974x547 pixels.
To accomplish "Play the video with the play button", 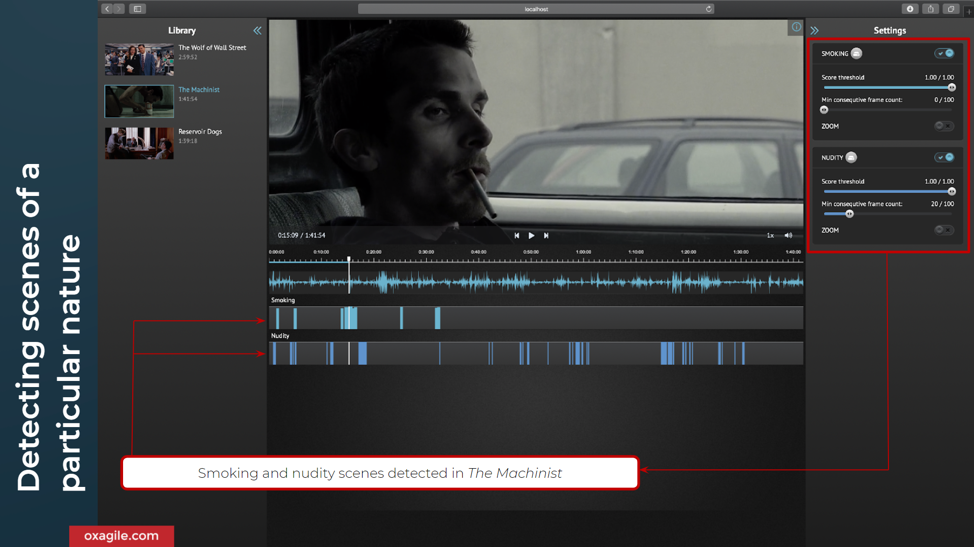I will (531, 236).
